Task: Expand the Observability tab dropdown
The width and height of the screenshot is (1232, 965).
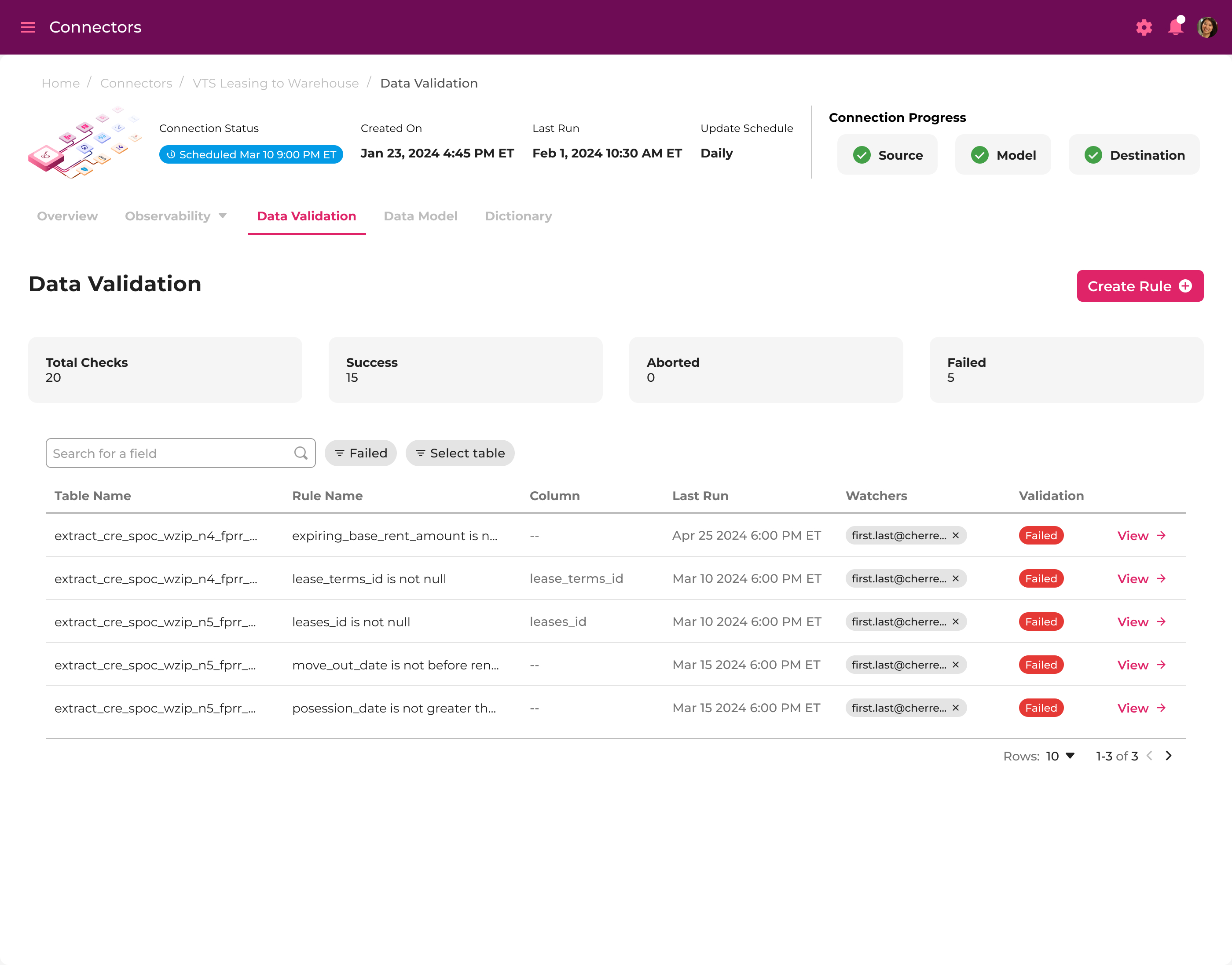Action: pyautogui.click(x=222, y=216)
